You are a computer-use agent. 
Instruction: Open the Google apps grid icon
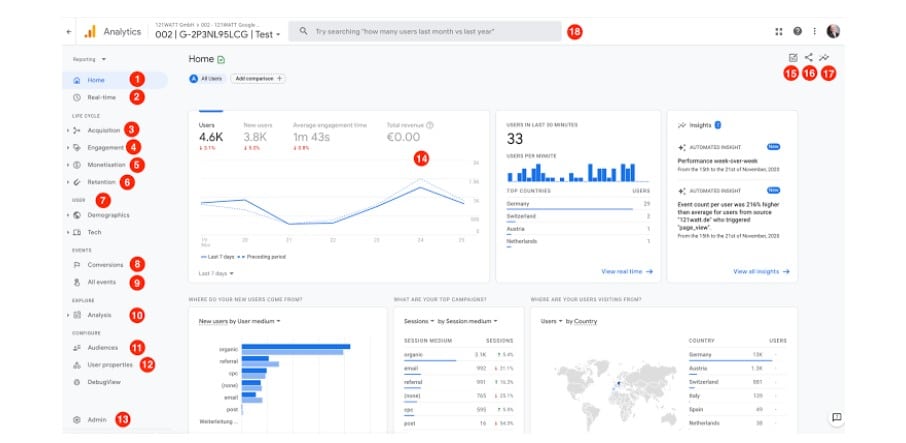(x=780, y=32)
